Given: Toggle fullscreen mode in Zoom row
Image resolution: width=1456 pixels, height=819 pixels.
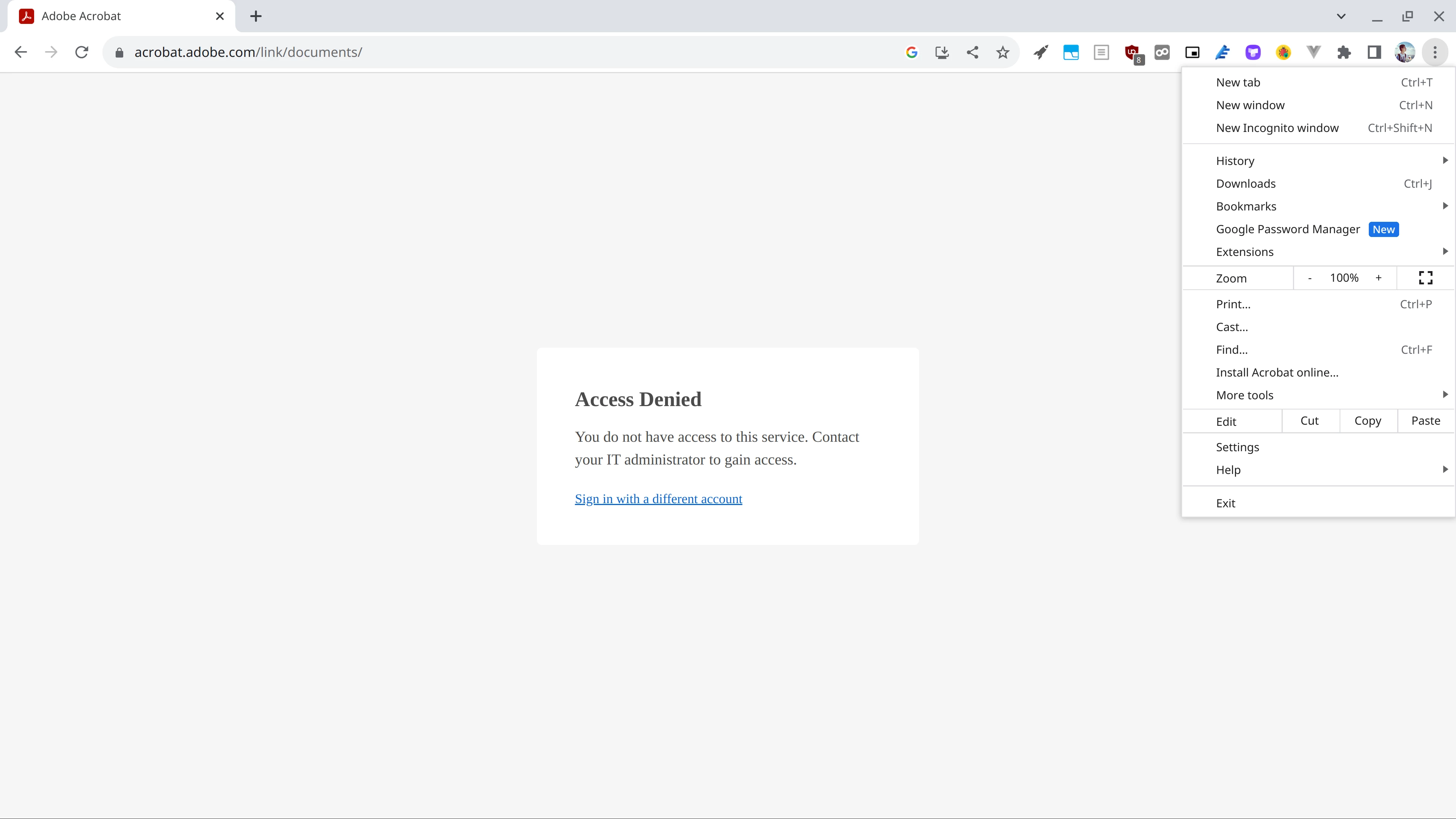Looking at the screenshot, I should [x=1425, y=278].
